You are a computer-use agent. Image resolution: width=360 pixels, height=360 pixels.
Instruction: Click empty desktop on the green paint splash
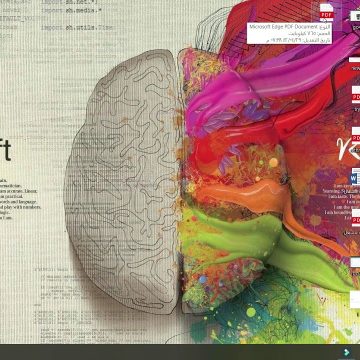[233, 230]
